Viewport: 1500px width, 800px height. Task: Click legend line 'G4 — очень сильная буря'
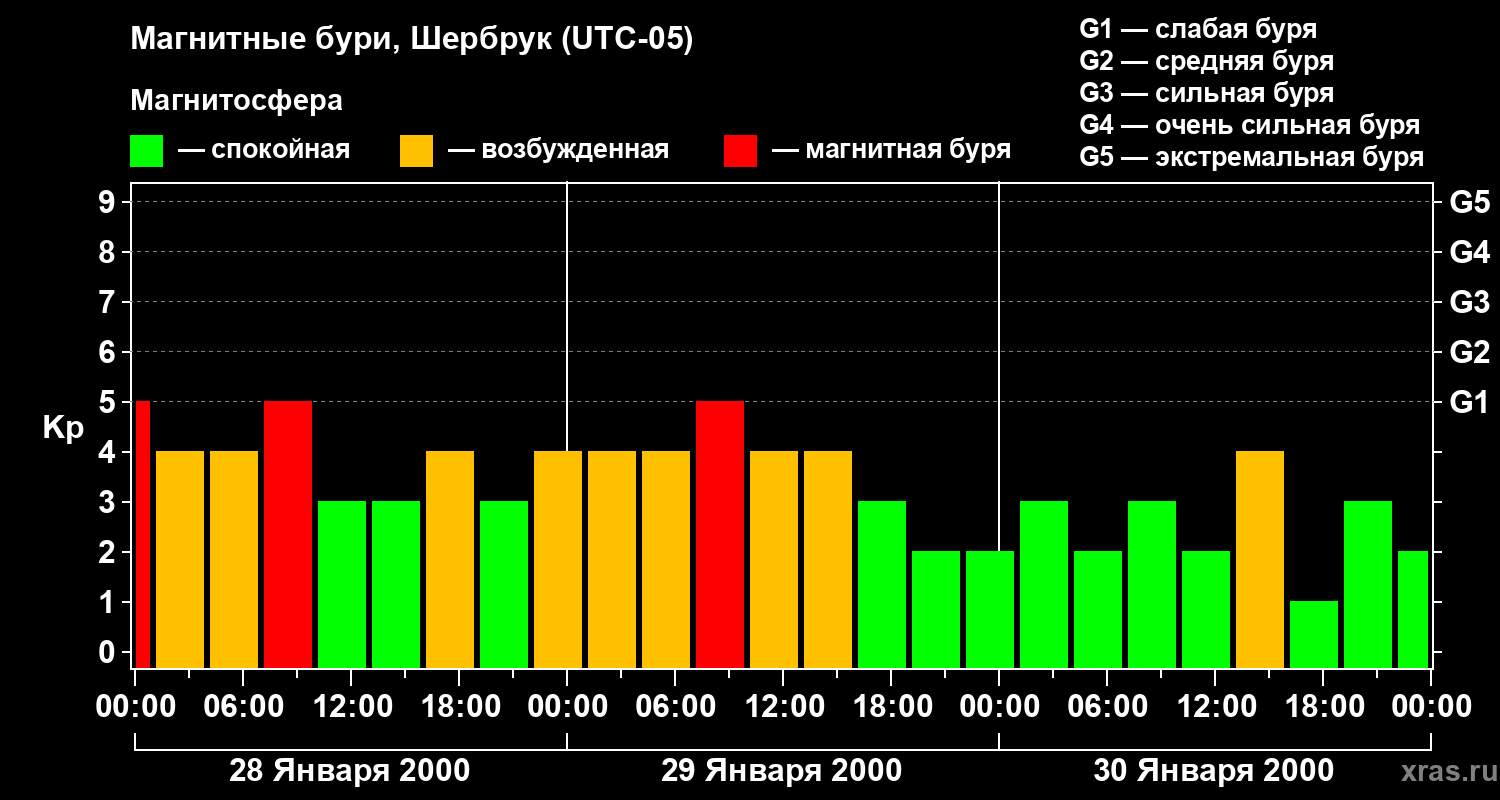tap(1250, 125)
